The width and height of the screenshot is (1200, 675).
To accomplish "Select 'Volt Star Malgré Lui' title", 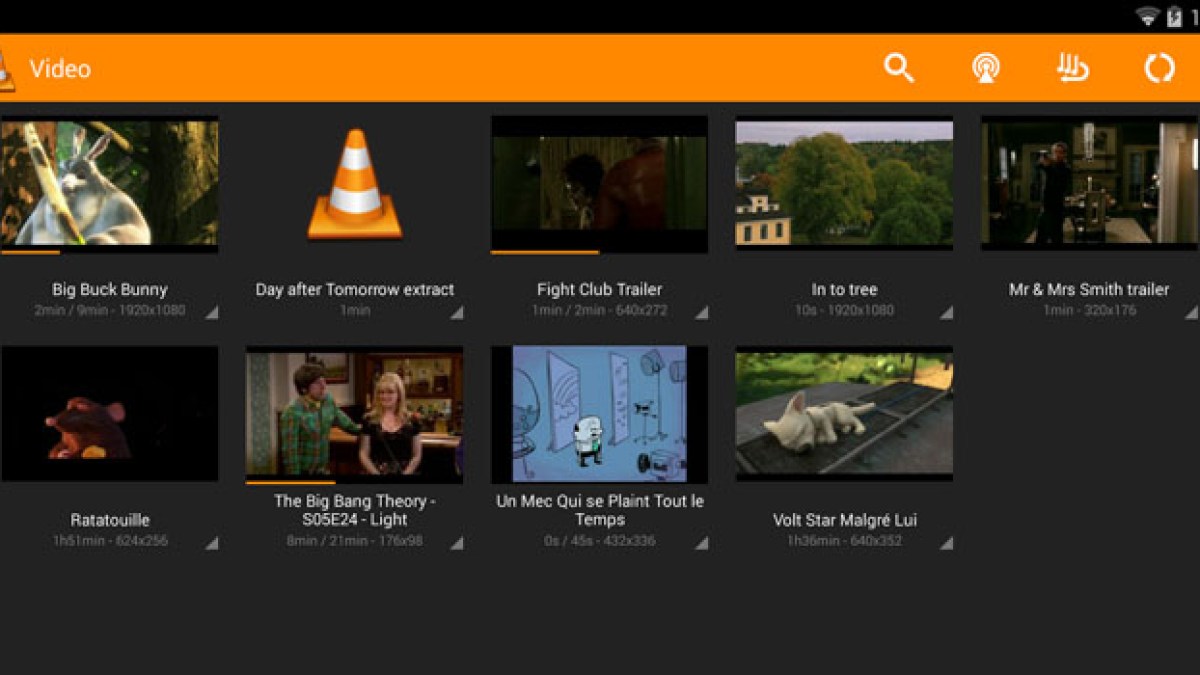I will pyautogui.click(x=845, y=520).
